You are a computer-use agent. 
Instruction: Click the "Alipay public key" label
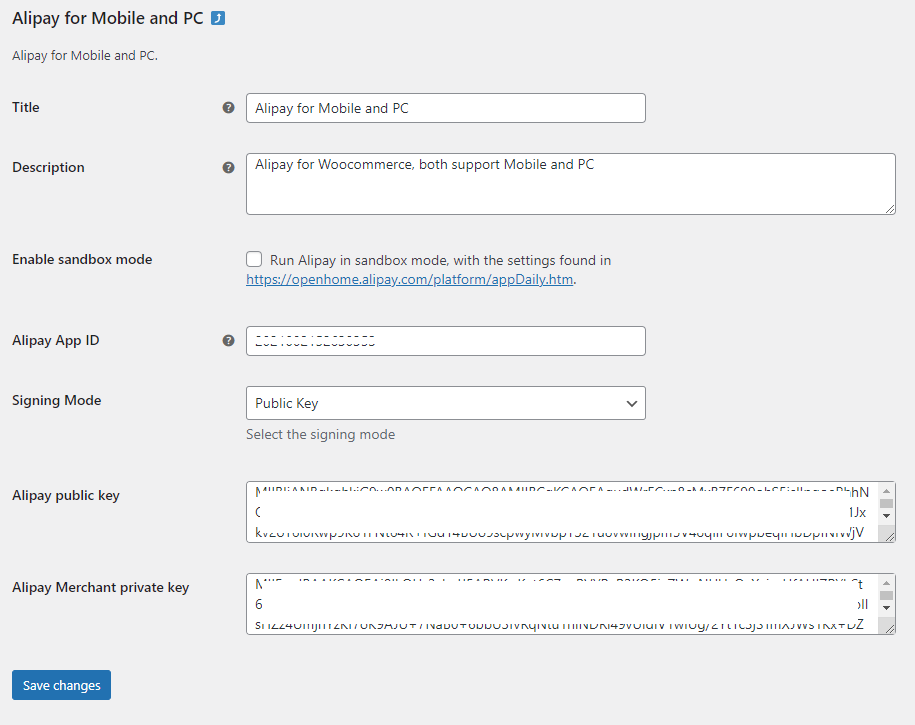[66, 496]
